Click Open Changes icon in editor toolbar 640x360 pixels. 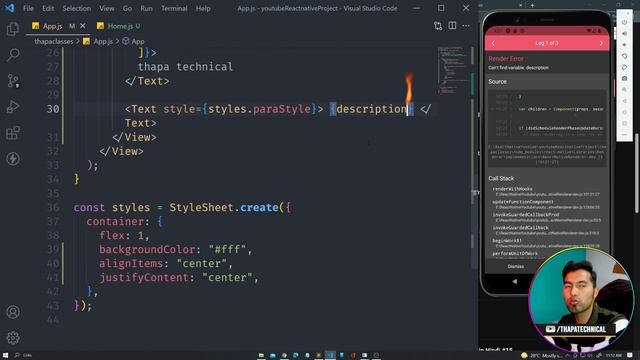pyautogui.click(x=438, y=26)
